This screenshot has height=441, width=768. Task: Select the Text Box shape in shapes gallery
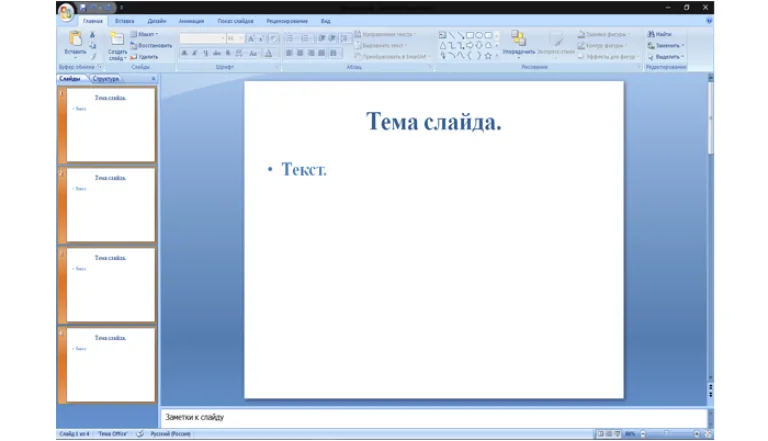point(442,35)
